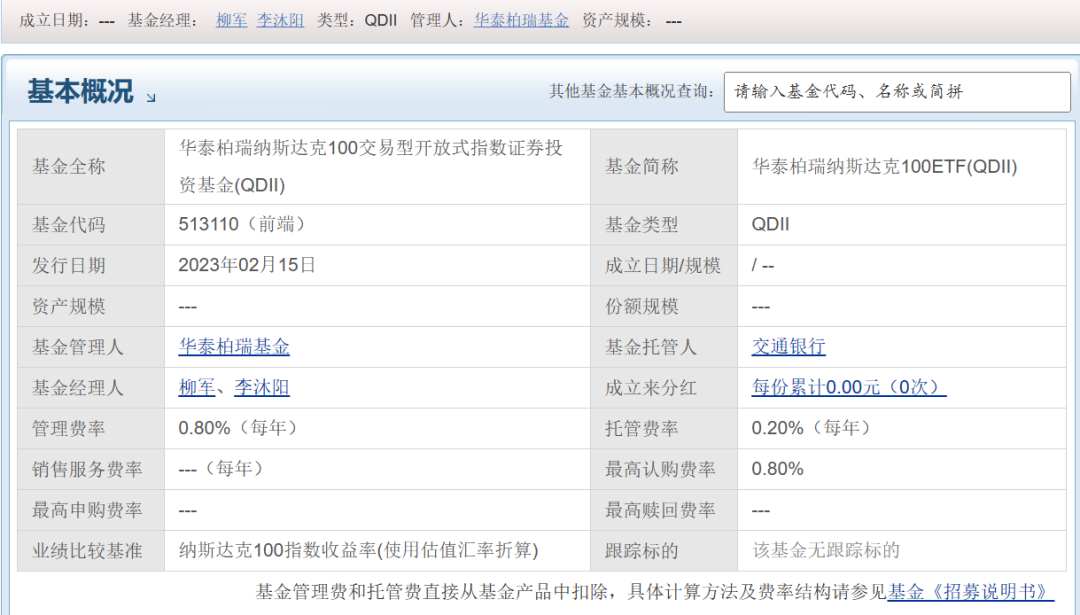Screen dimensions: 1080x615
Task: Click 份额规模 label cell
Action: click(664, 306)
